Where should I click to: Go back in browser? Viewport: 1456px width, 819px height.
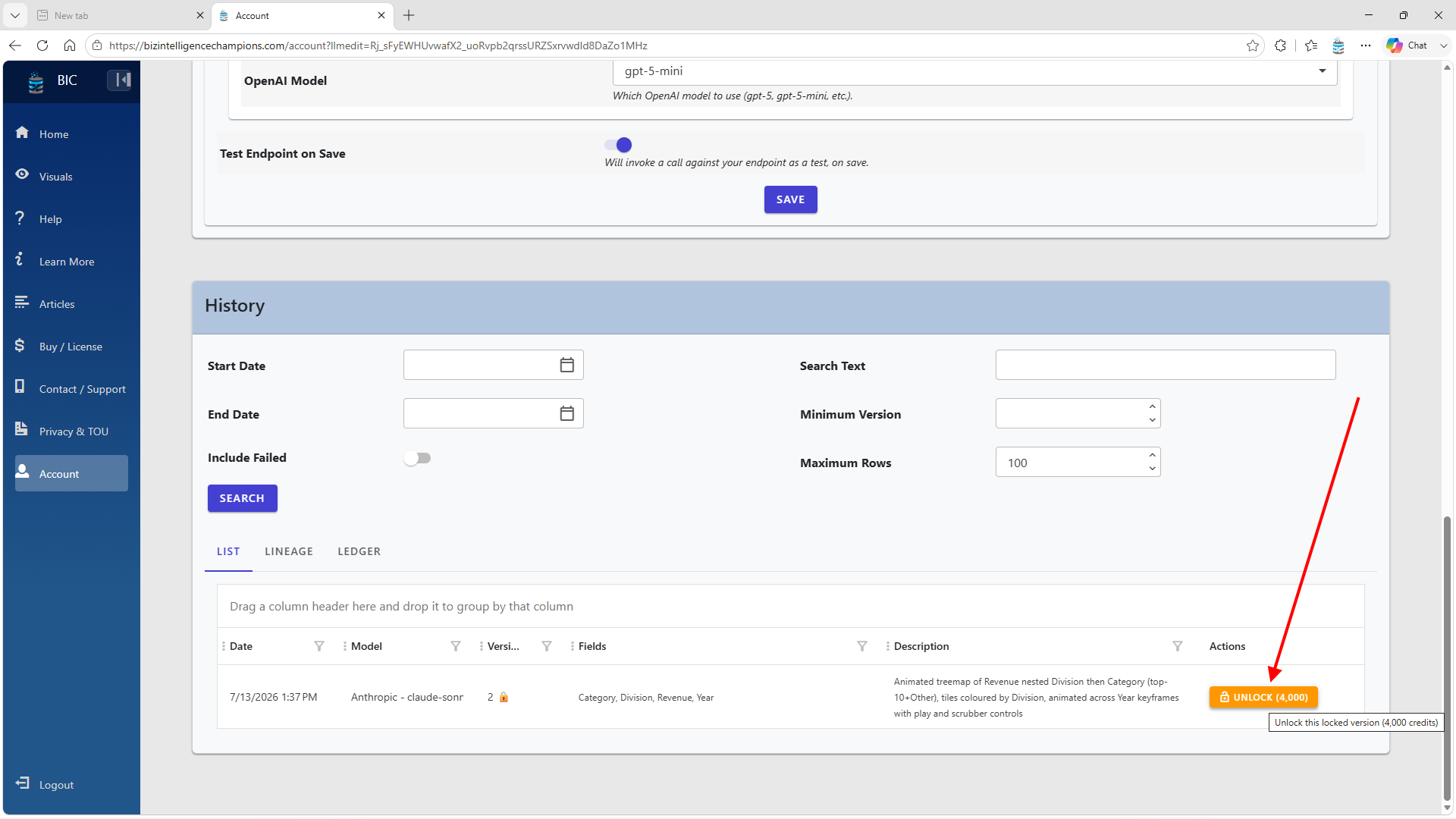tap(15, 45)
